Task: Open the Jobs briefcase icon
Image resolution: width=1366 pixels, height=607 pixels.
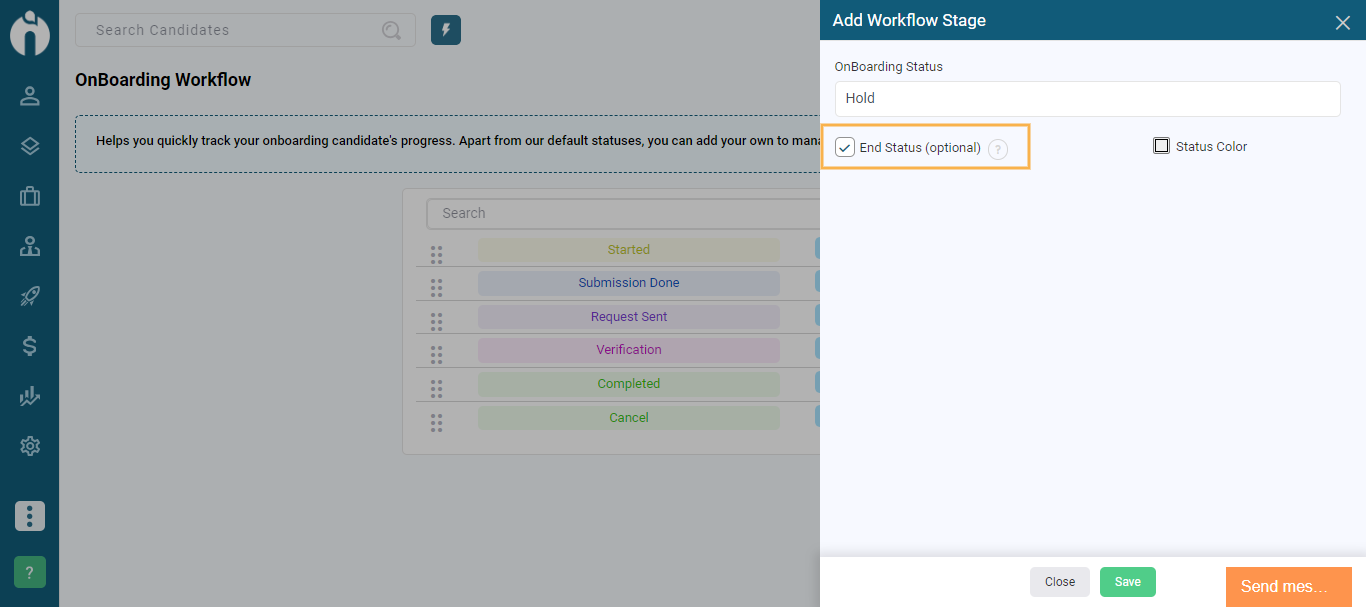Action: (29, 196)
